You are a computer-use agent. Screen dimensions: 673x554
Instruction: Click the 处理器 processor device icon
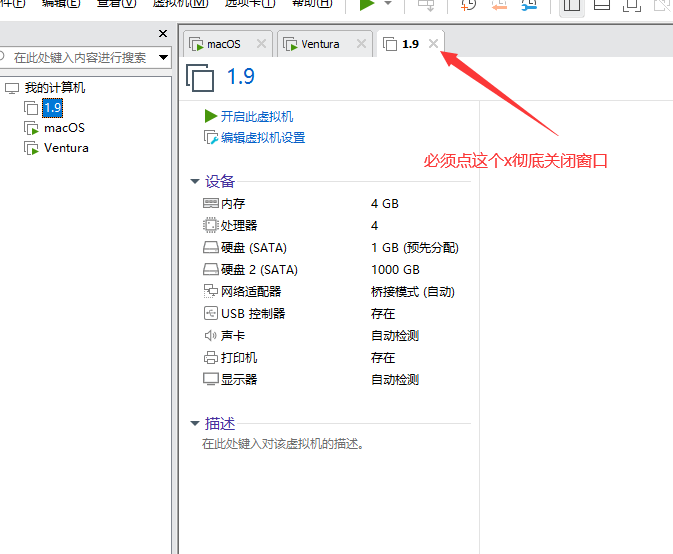[211, 225]
